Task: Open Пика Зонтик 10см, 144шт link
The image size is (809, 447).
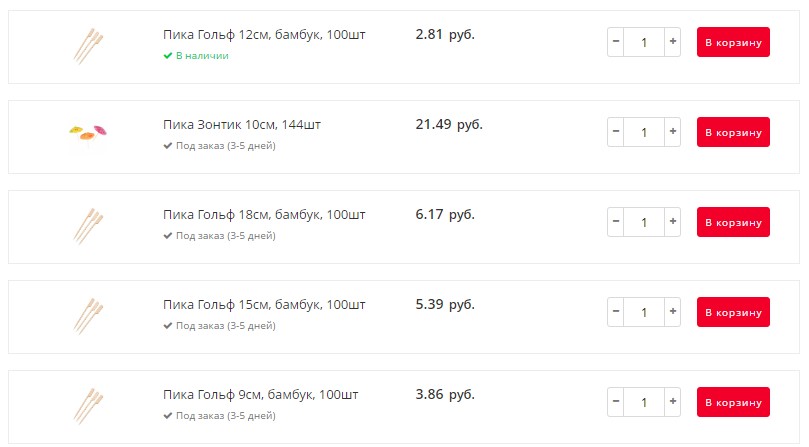Action: (x=242, y=124)
